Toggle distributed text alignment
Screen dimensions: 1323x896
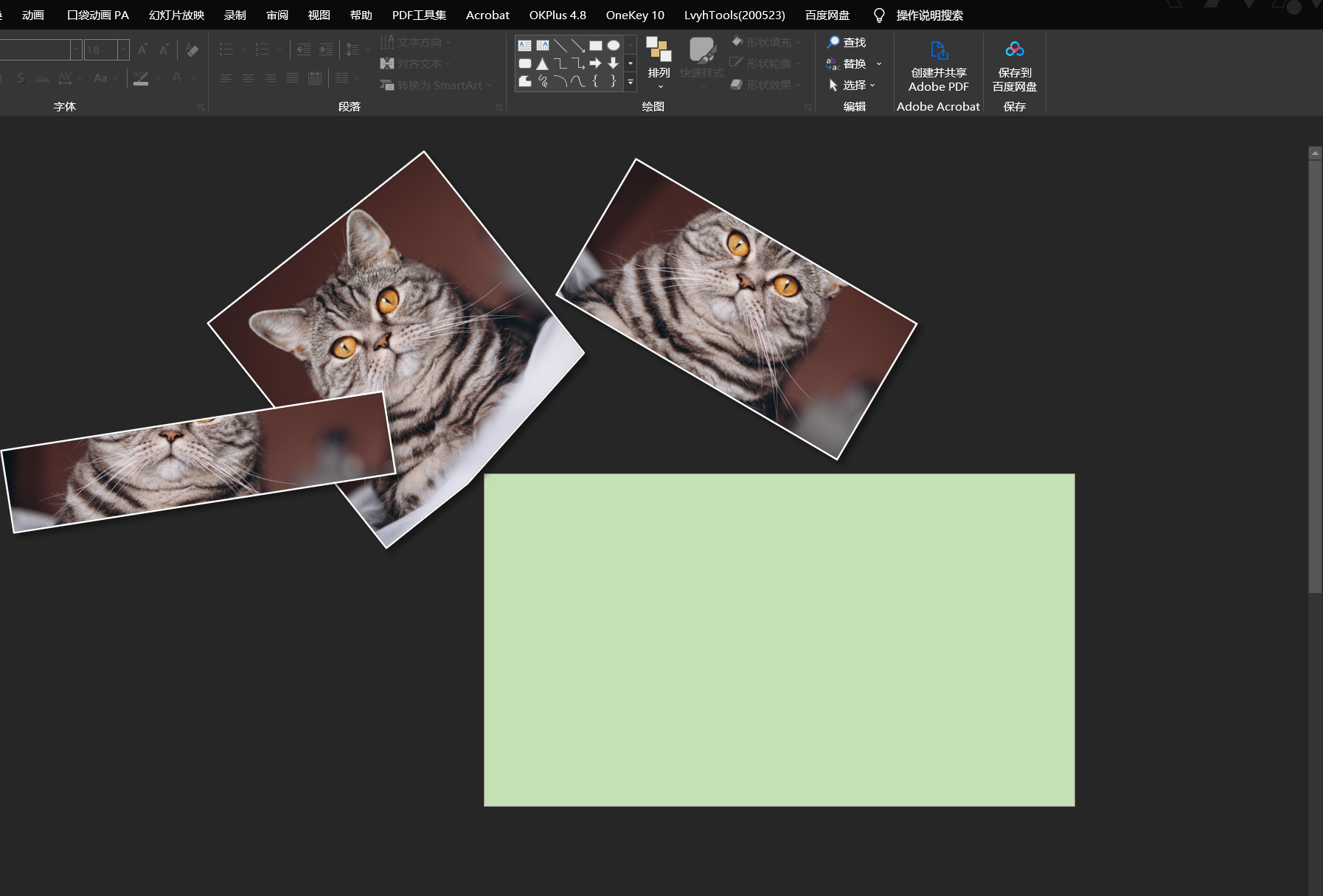point(315,78)
